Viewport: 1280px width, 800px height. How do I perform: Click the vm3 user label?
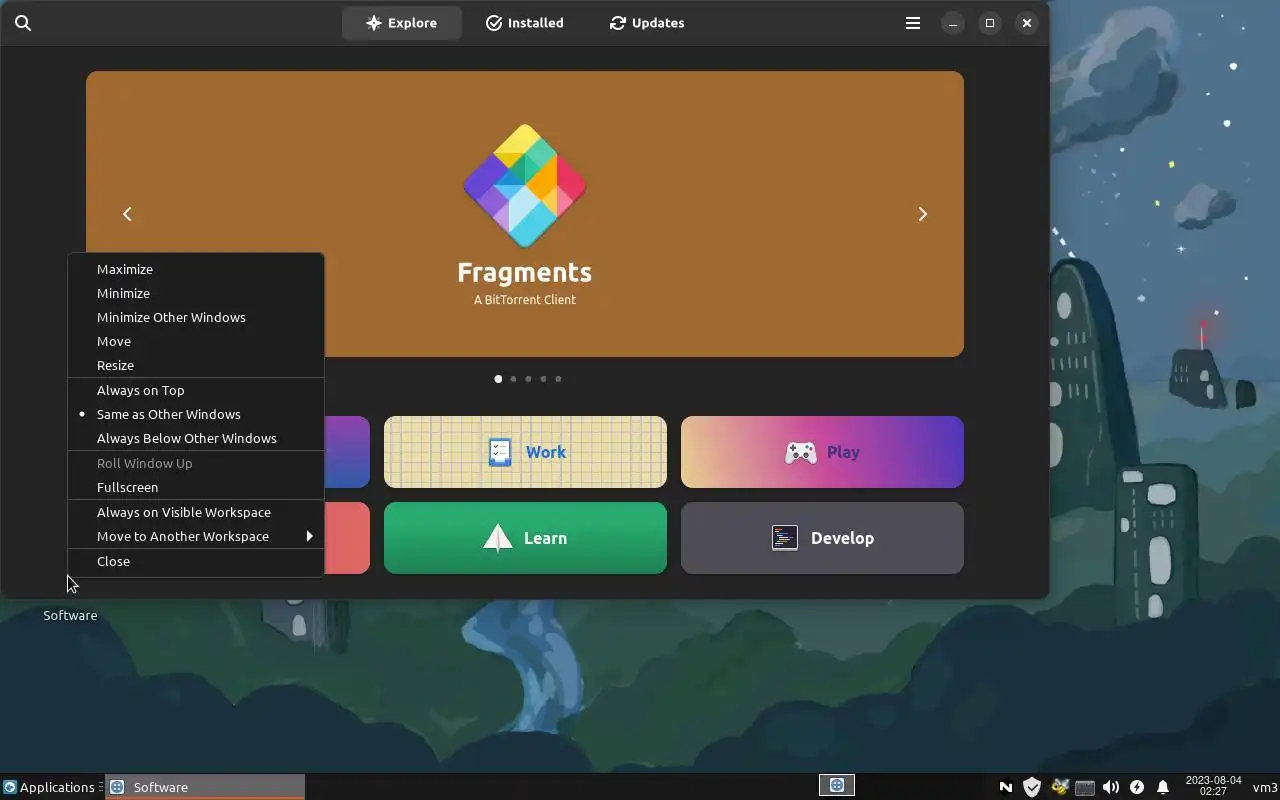(1265, 787)
